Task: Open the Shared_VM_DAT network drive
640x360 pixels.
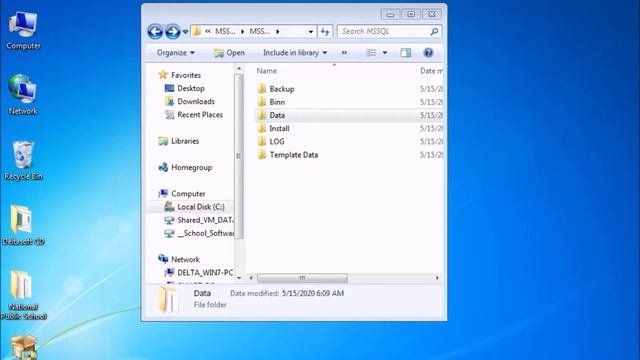Action: click(x=199, y=220)
